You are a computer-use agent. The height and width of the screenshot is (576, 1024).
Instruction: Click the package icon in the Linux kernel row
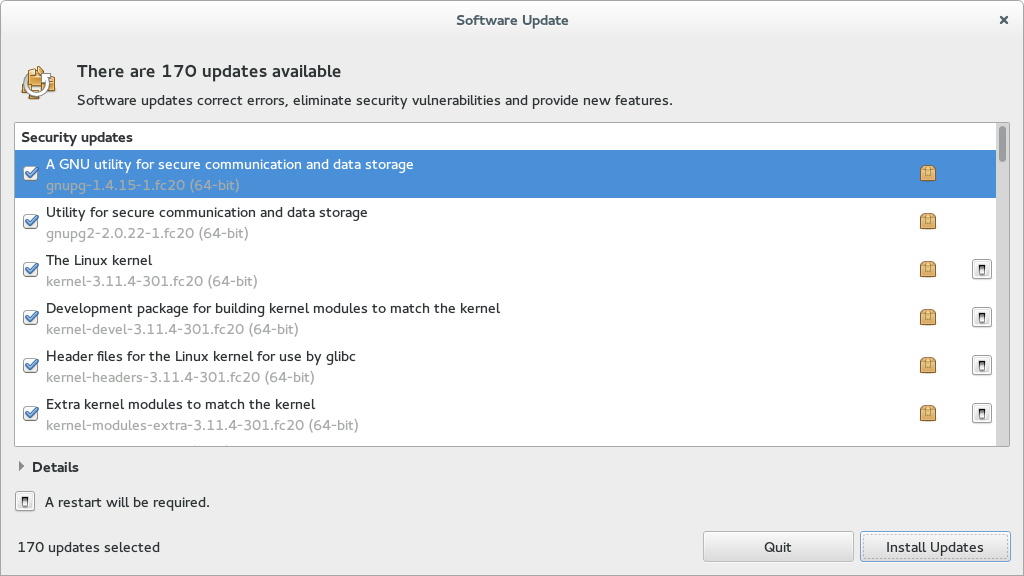coord(928,269)
